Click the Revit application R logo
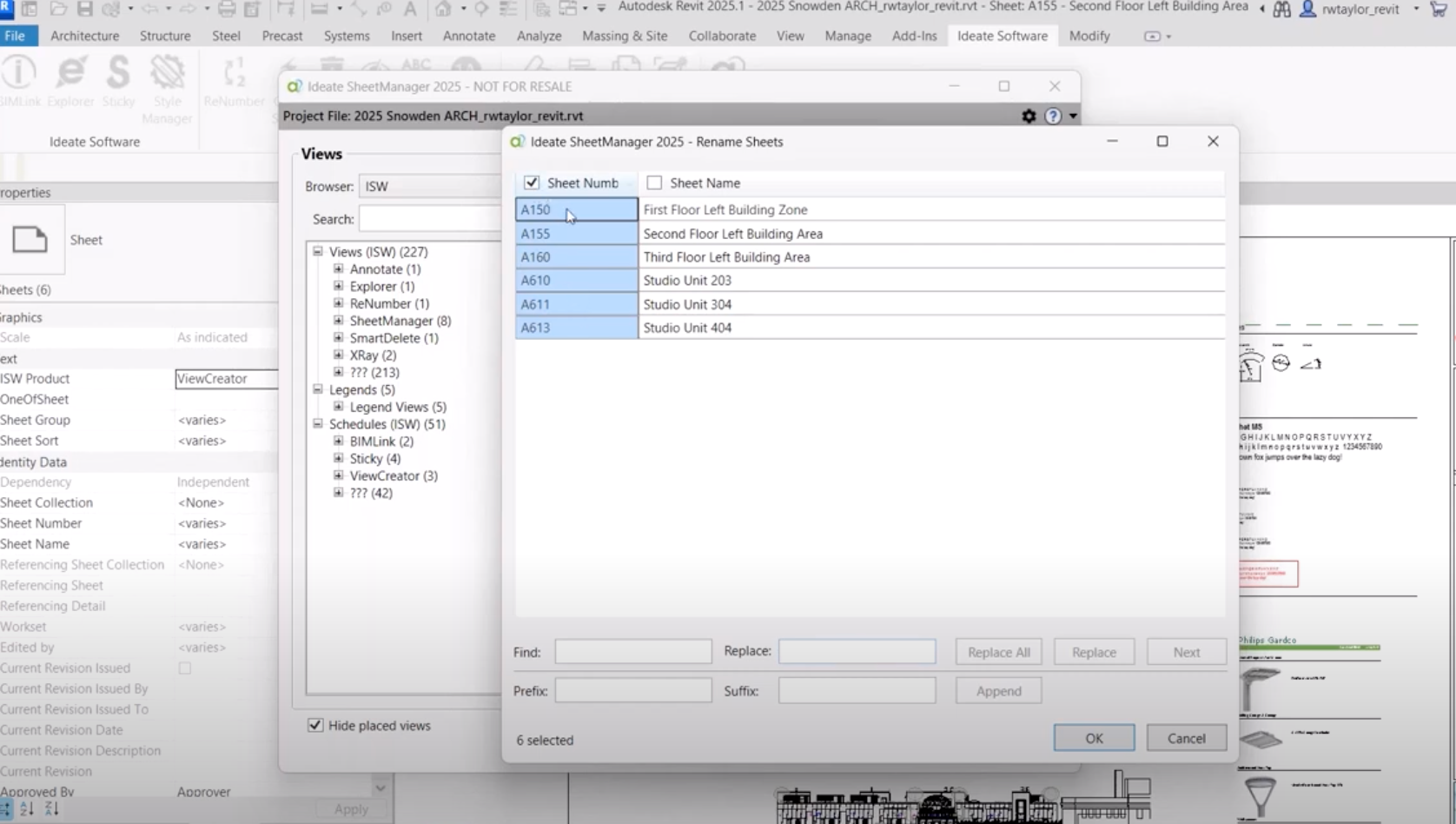1456x824 pixels. point(6,8)
